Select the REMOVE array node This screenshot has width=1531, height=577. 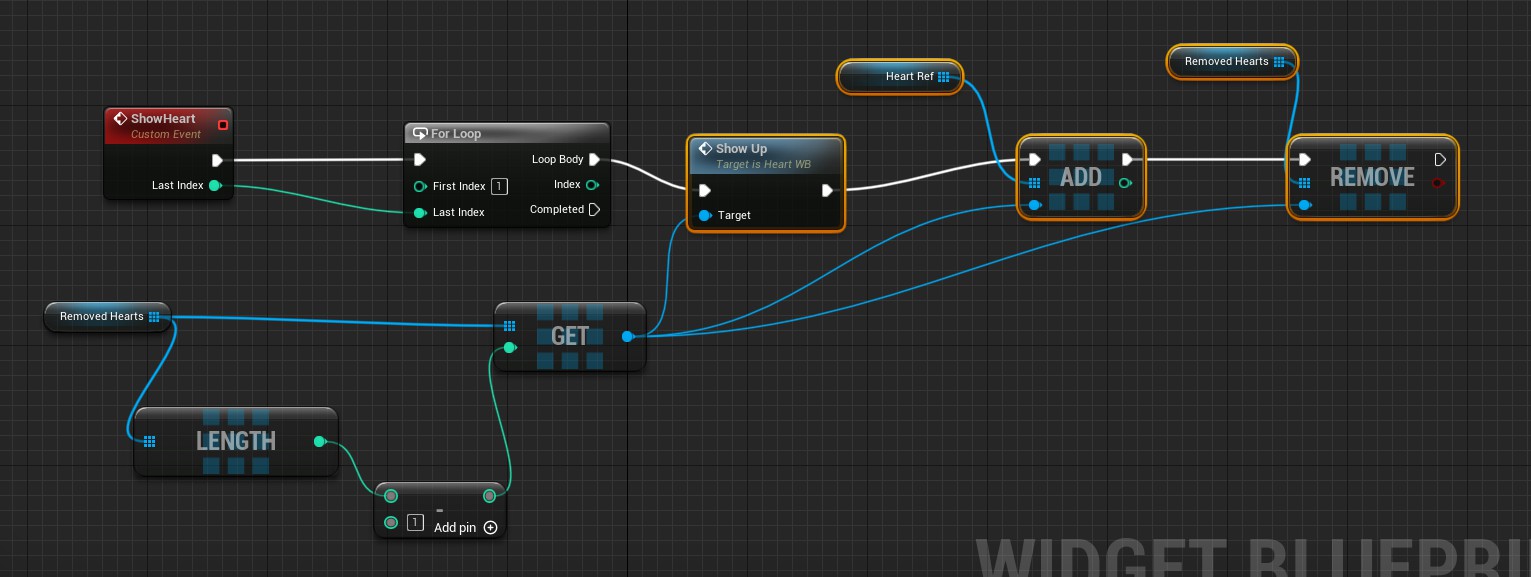pyautogui.click(x=1371, y=178)
